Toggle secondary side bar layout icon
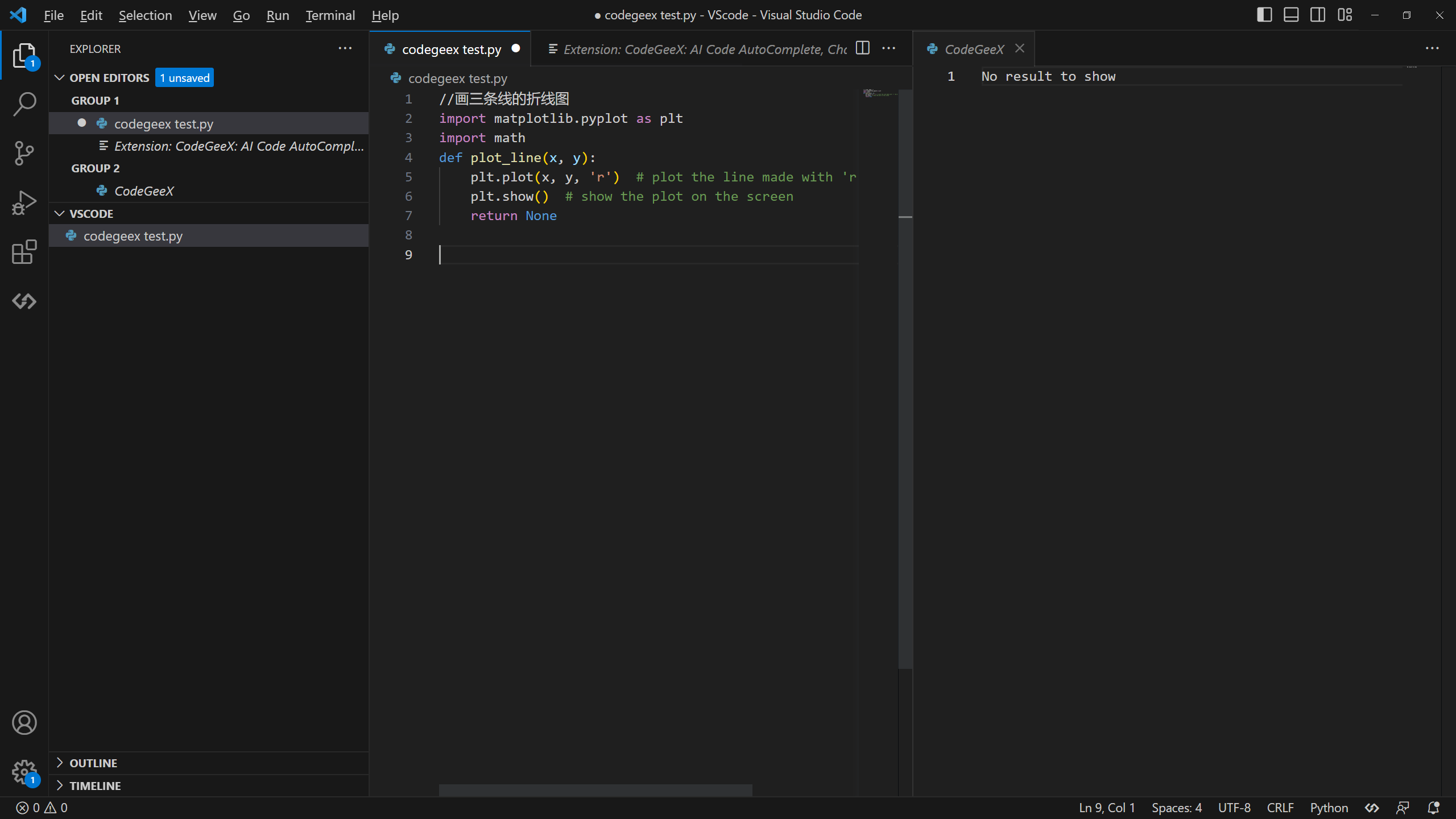1456x819 pixels. coord(1318,15)
